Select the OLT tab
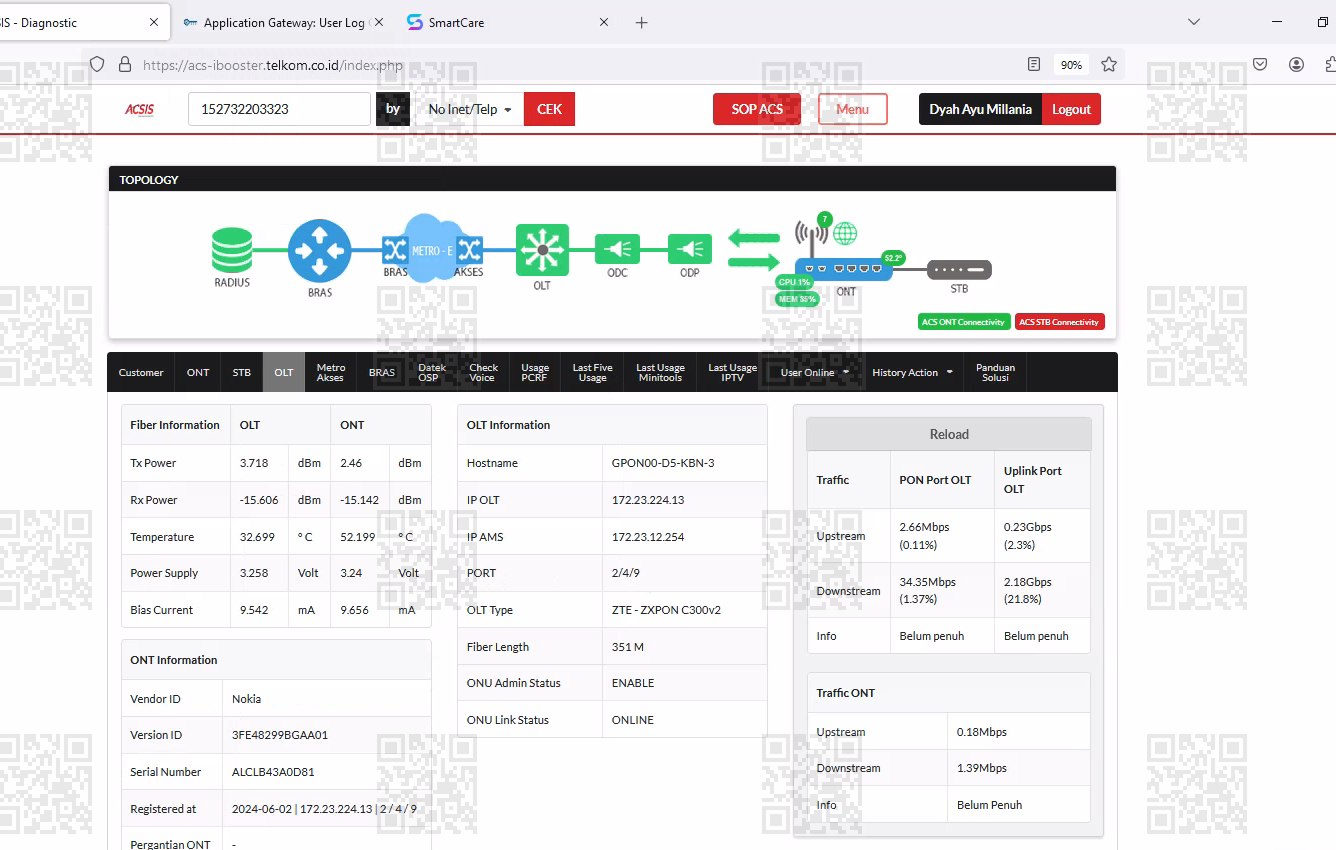1336x850 pixels. click(284, 372)
